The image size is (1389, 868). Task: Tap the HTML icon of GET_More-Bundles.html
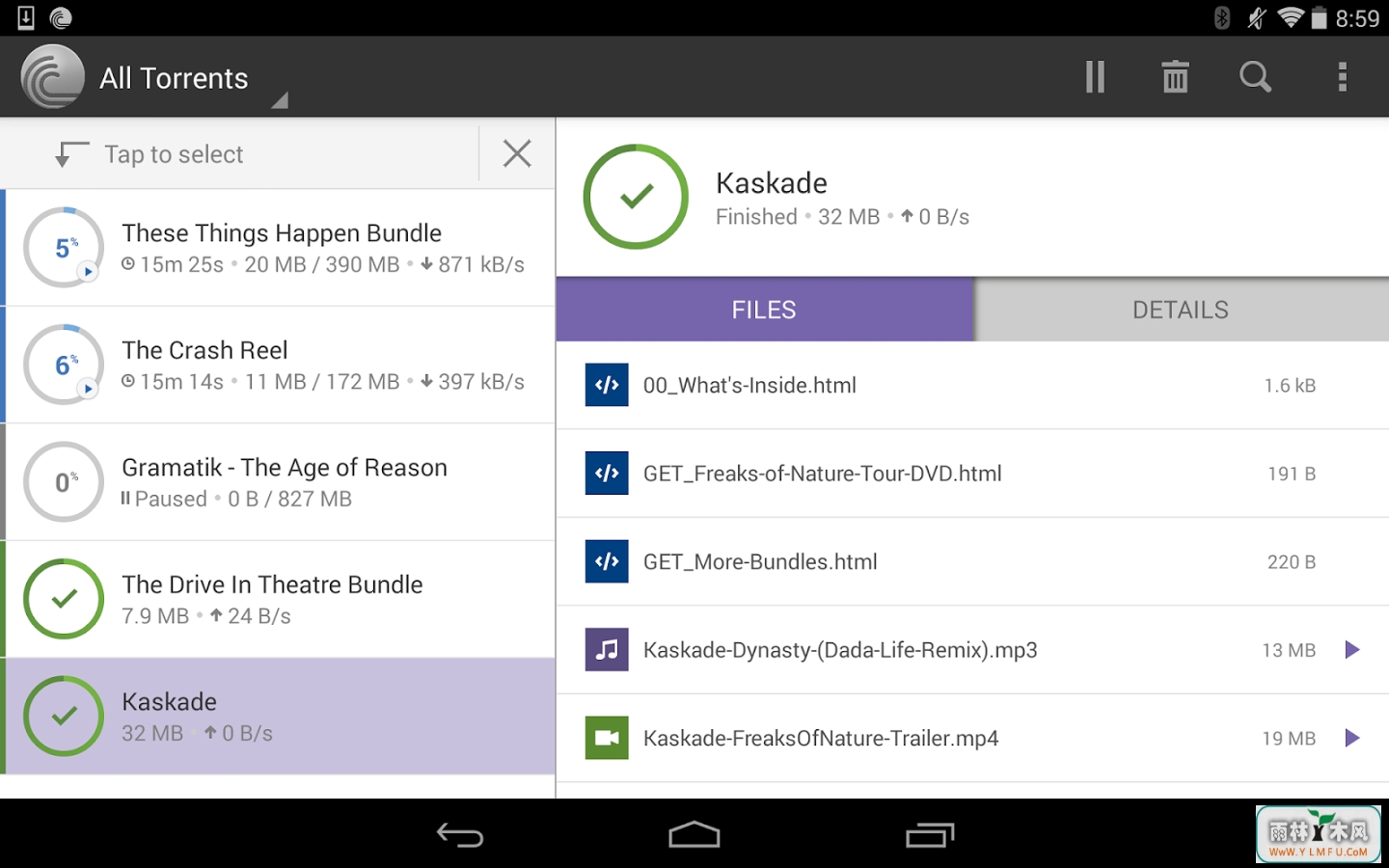607,561
